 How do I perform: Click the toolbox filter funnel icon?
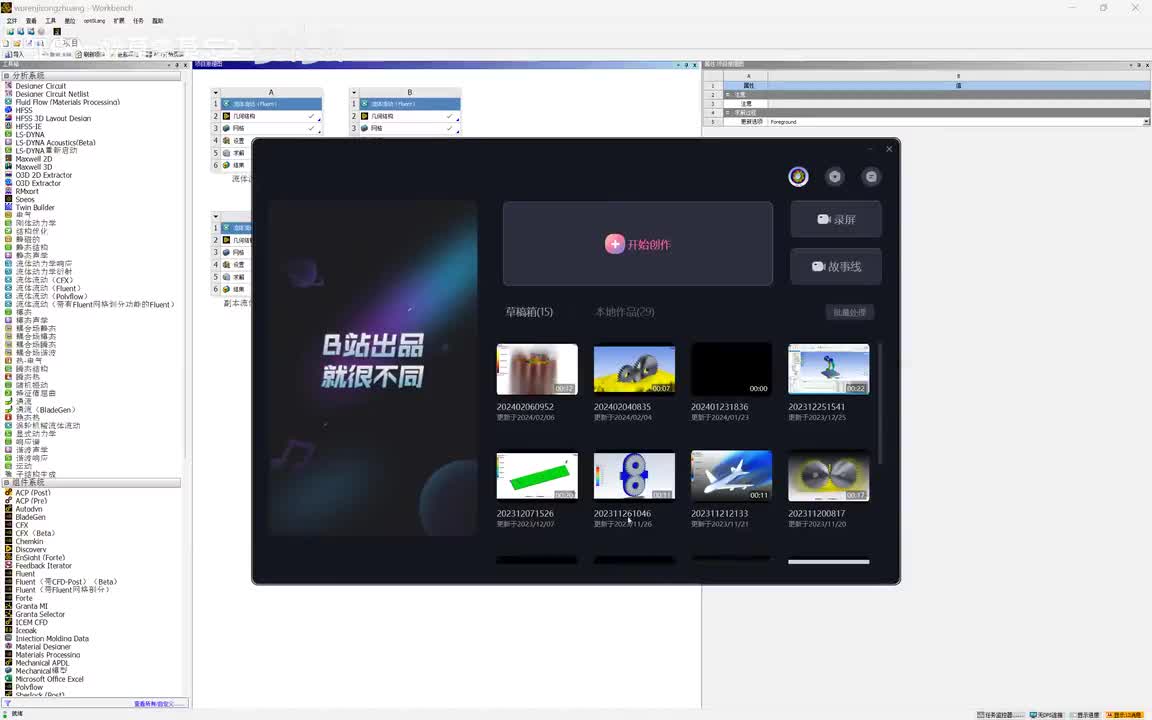(7, 704)
